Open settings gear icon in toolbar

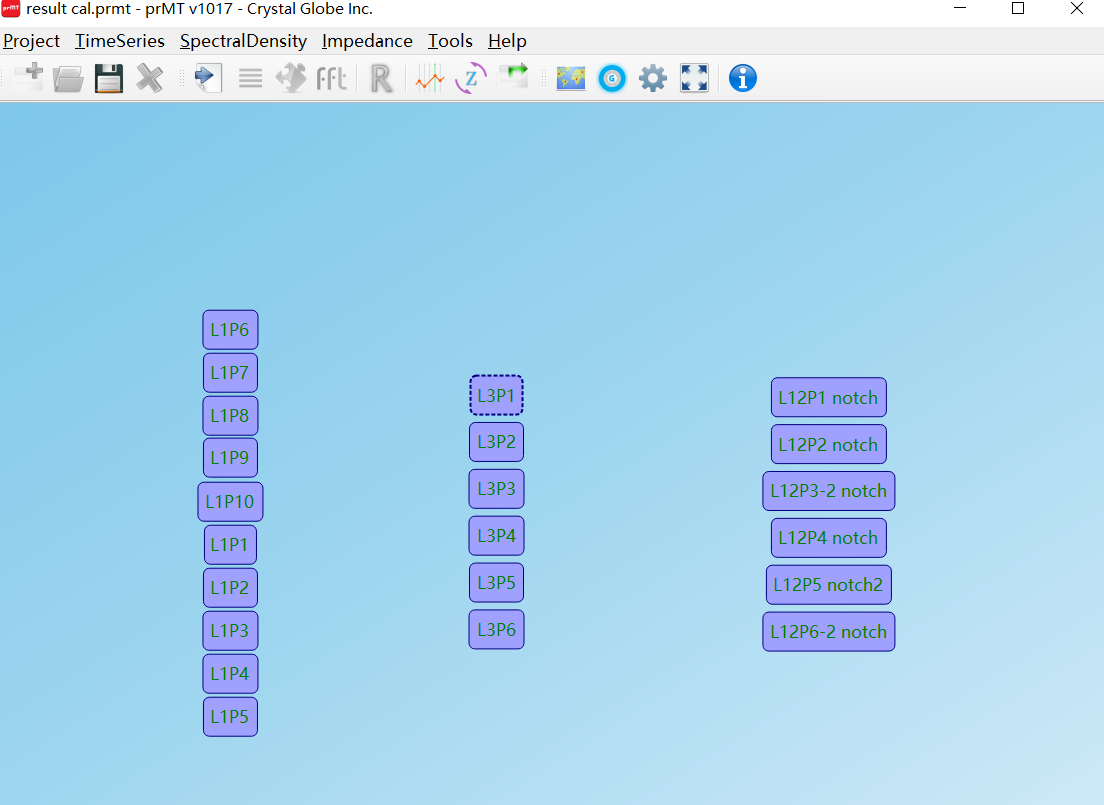pos(653,78)
